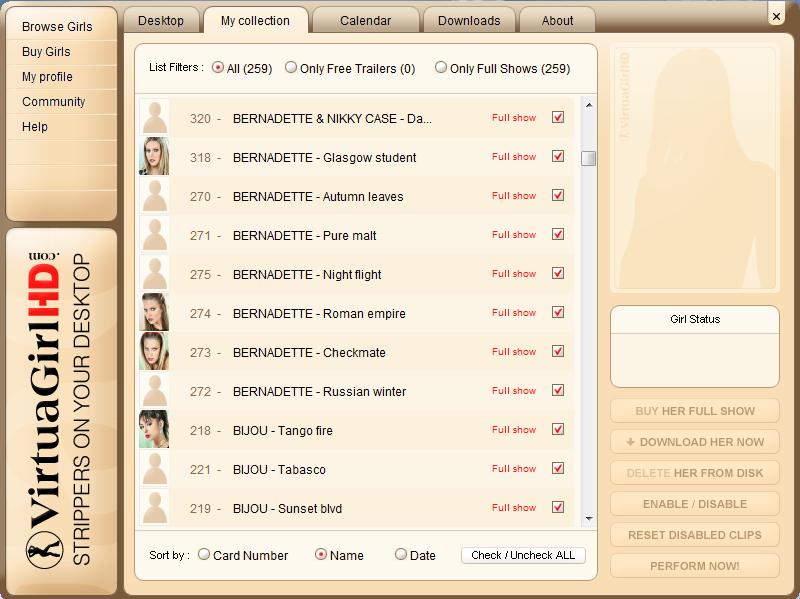Image resolution: width=800 pixels, height=599 pixels.
Task: Toggle checkbox for BERNADETTE Pure malt
Action: [558, 235]
